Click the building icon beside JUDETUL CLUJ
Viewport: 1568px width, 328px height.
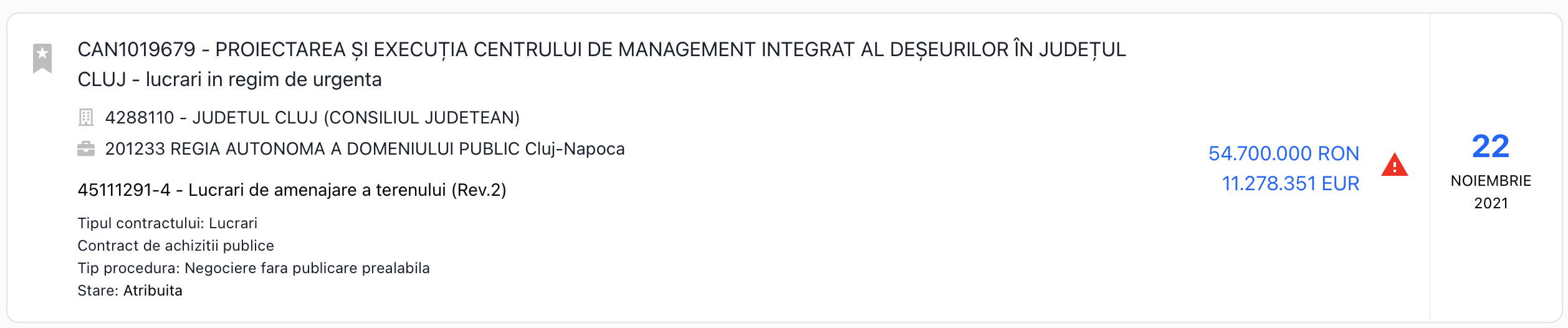86,117
